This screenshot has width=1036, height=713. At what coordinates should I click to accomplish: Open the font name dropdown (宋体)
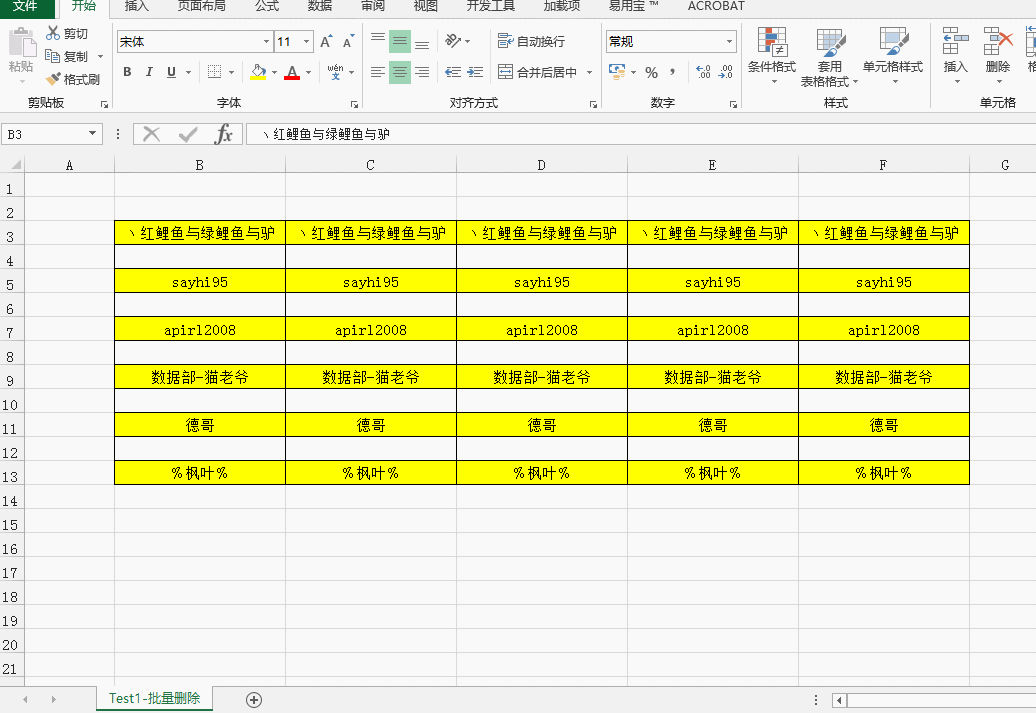tap(266, 42)
